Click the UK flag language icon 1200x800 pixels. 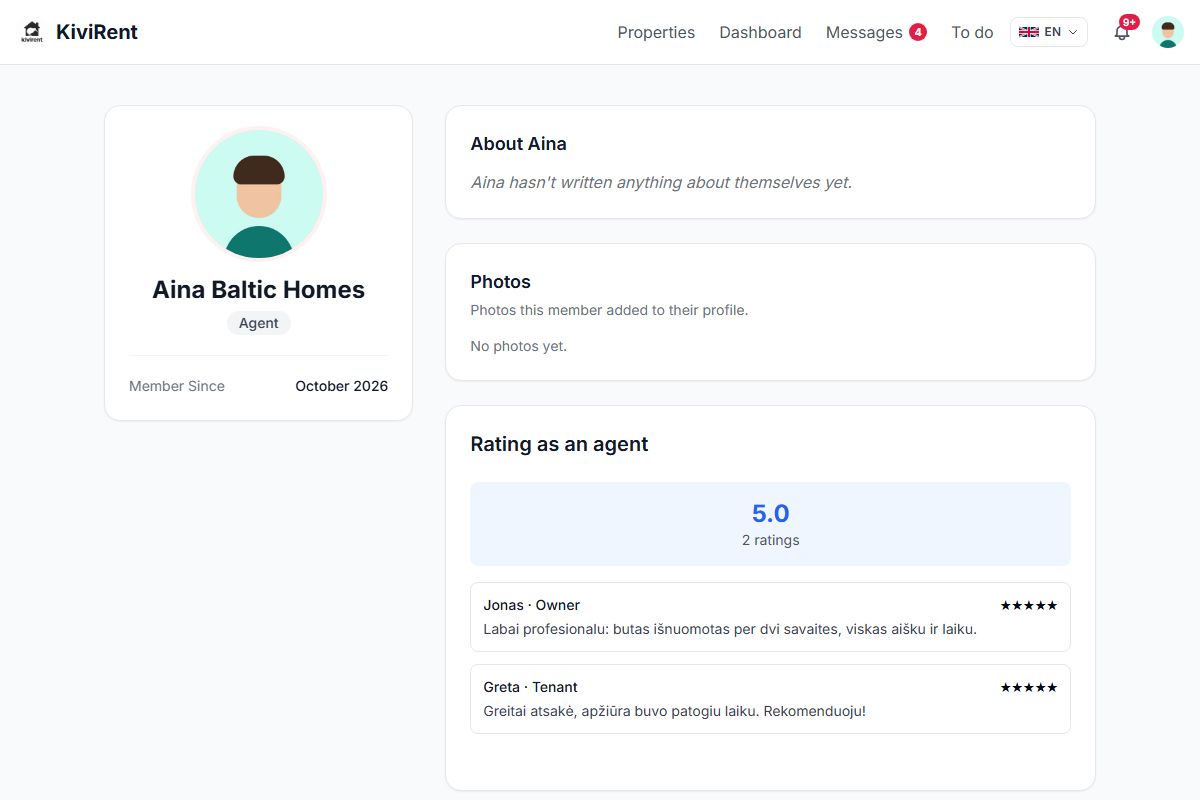tap(1028, 32)
